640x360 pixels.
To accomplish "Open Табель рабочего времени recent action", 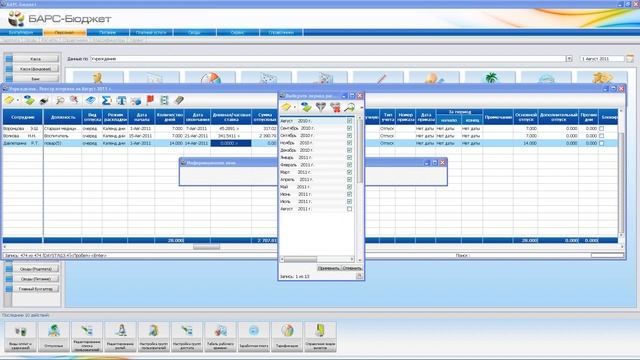I will [220, 336].
